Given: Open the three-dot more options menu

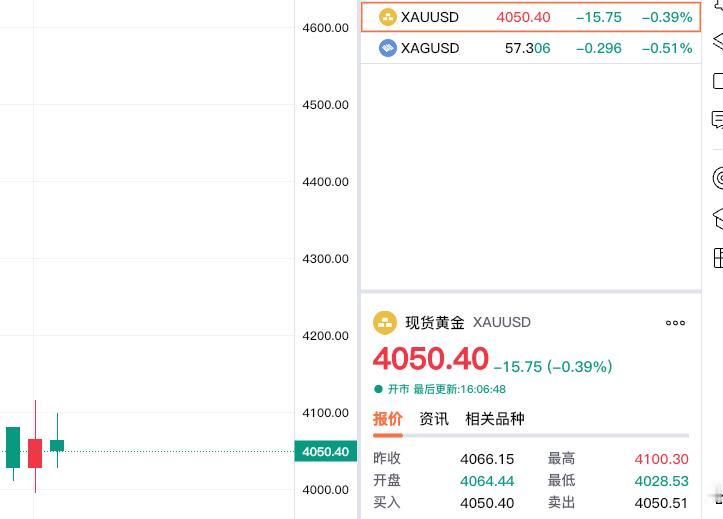Looking at the screenshot, I should [675, 323].
